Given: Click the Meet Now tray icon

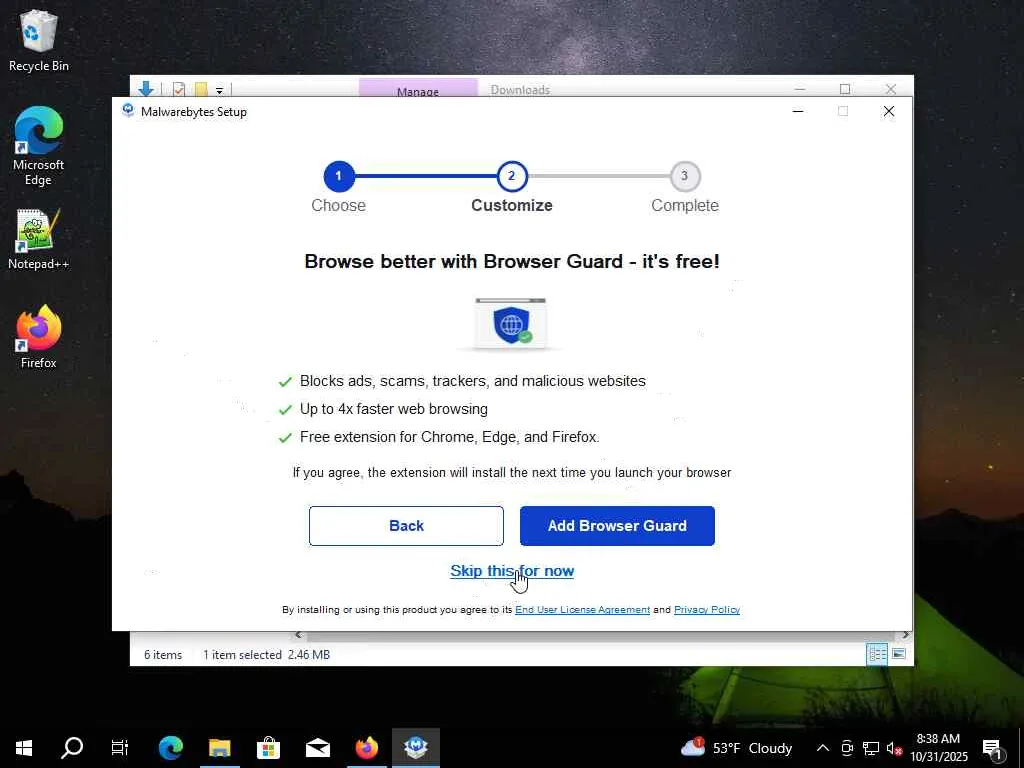Looking at the screenshot, I should coord(847,748).
